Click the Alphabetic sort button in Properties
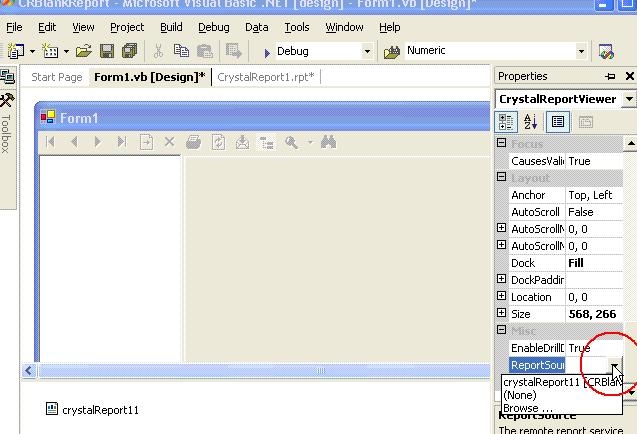 click(531, 122)
